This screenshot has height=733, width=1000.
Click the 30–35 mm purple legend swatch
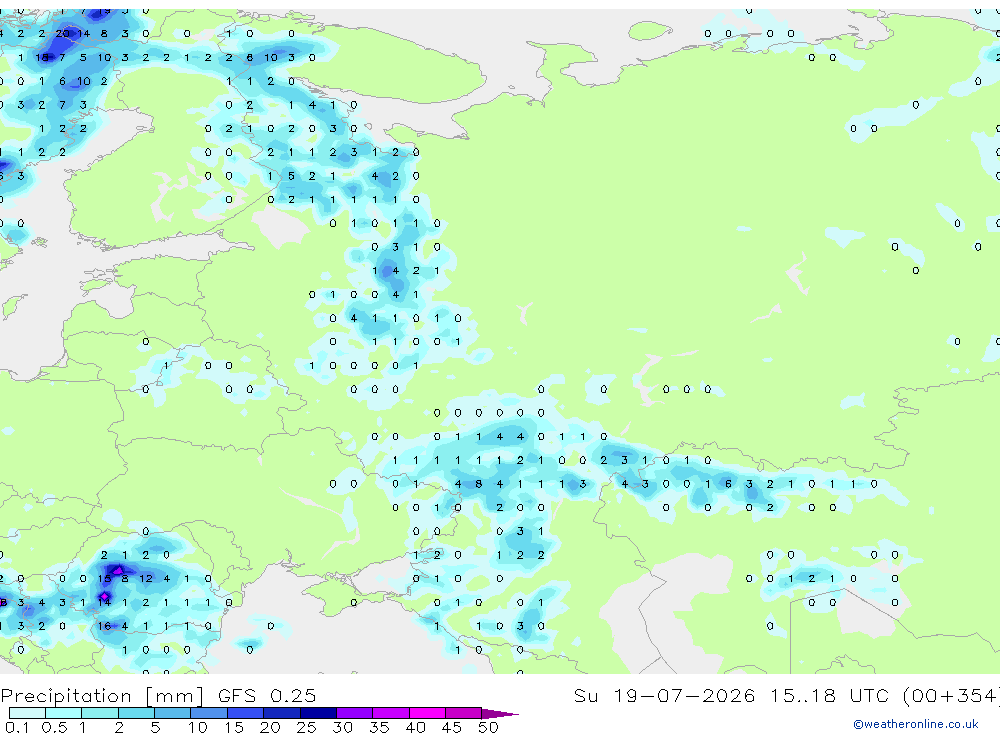click(x=354, y=713)
